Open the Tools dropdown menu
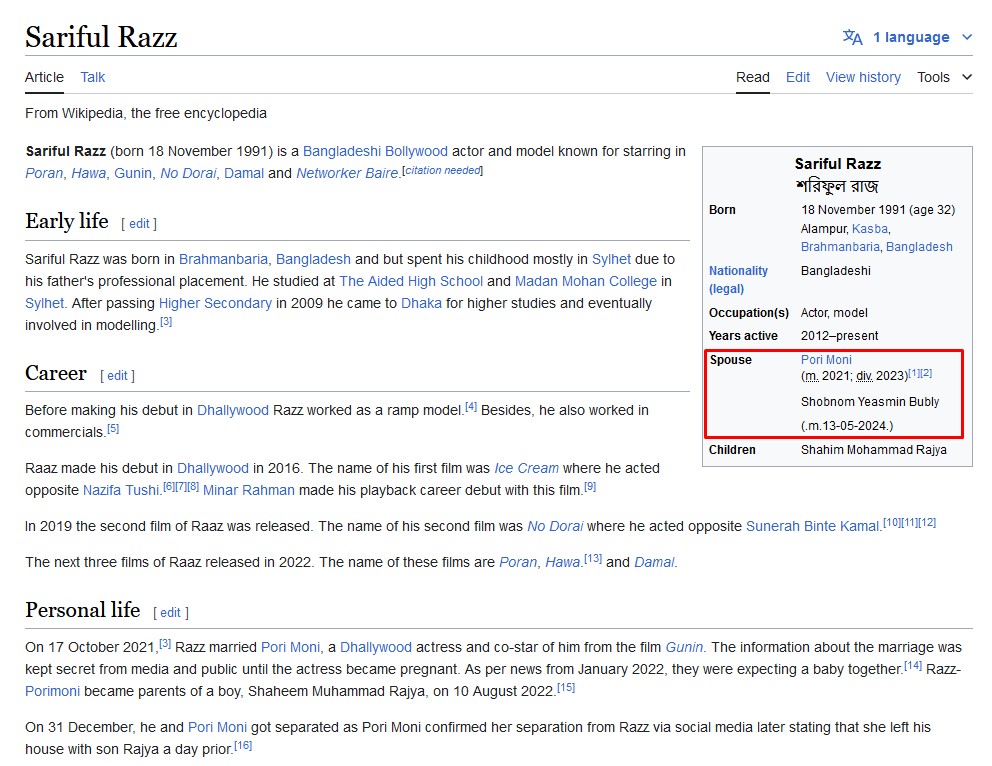 pos(944,77)
